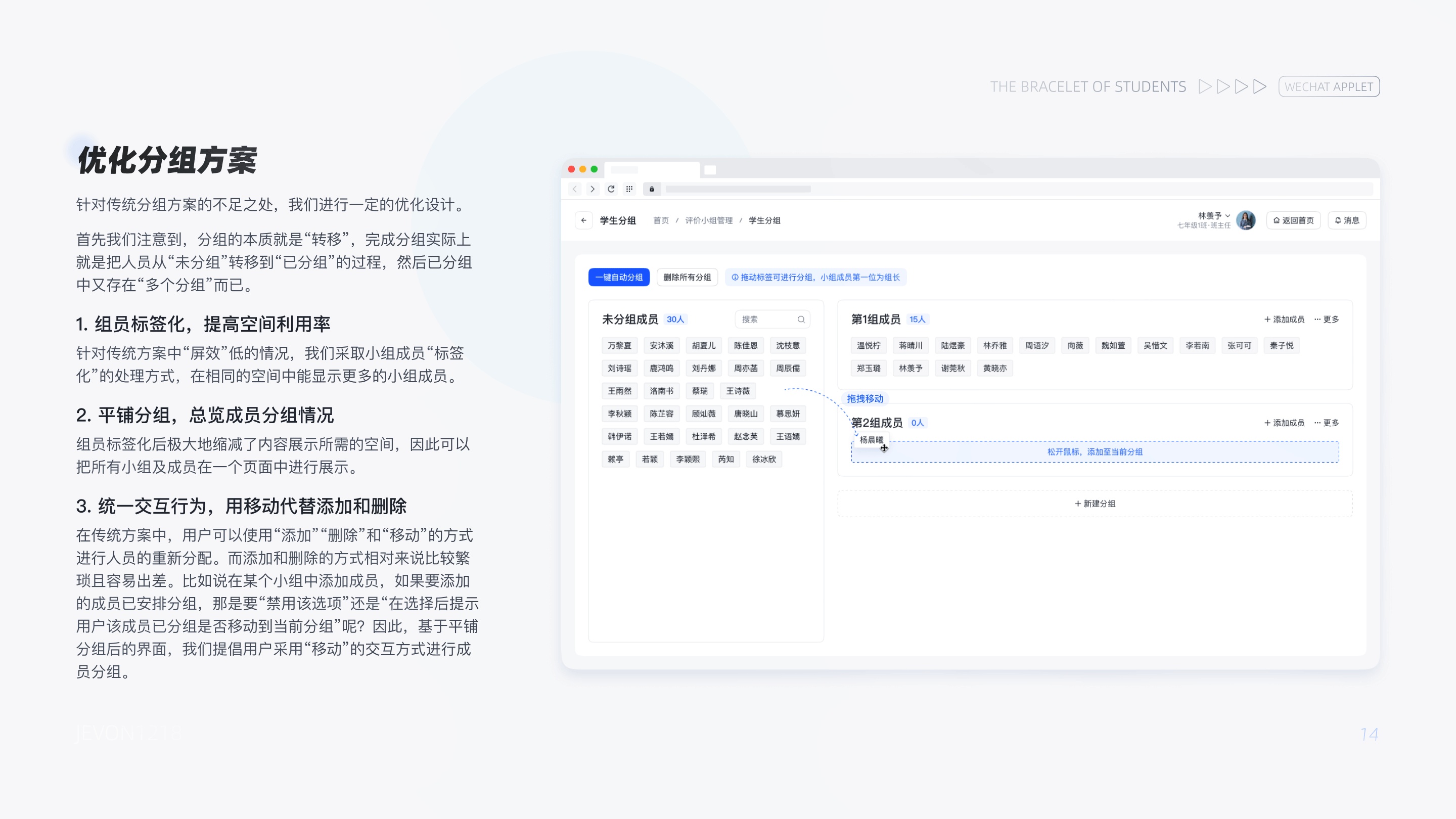Open 更多 menu for 第1组成员
1456x819 pixels.
pyautogui.click(x=1327, y=320)
